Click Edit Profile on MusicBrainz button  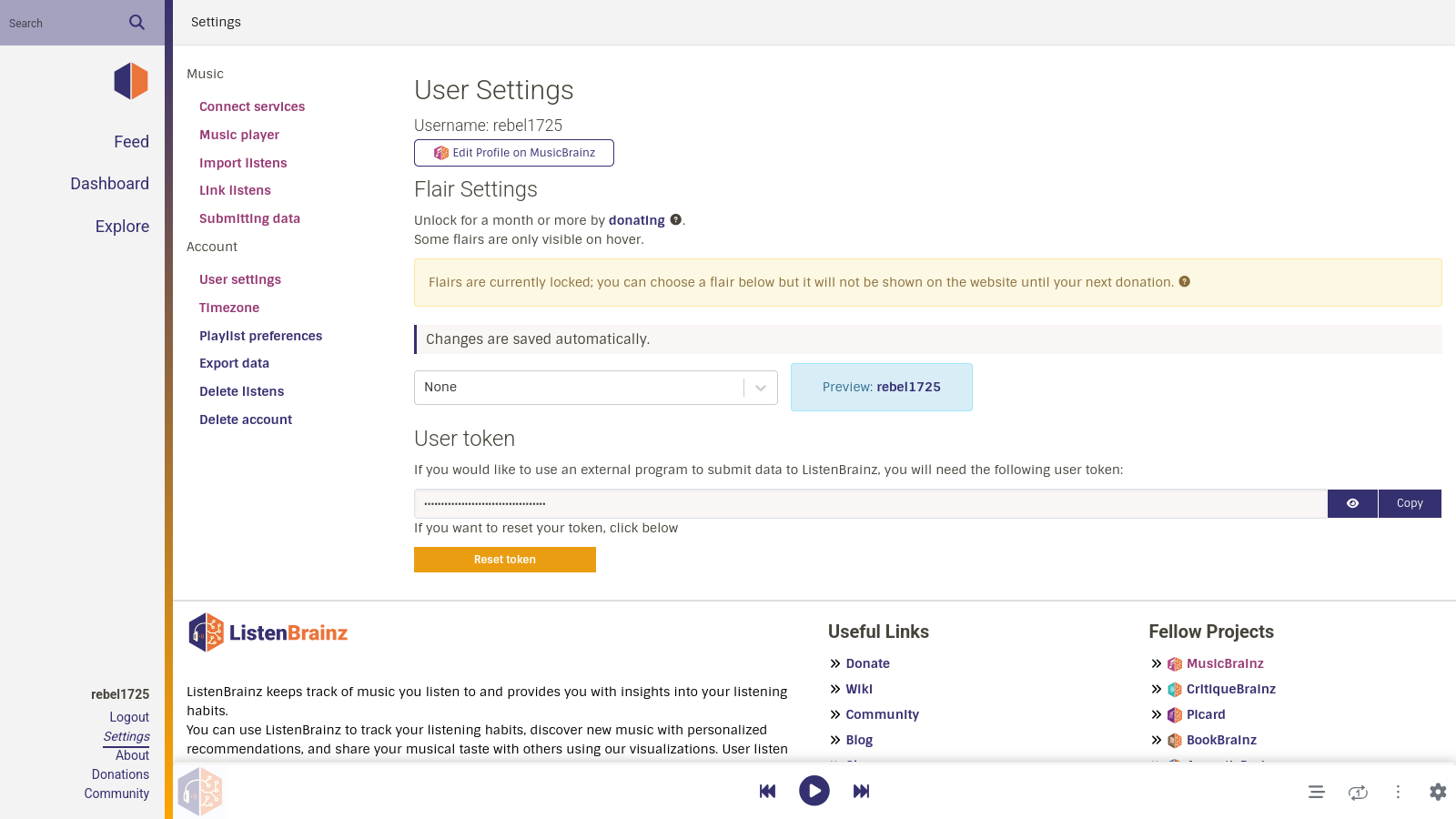point(514,153)
